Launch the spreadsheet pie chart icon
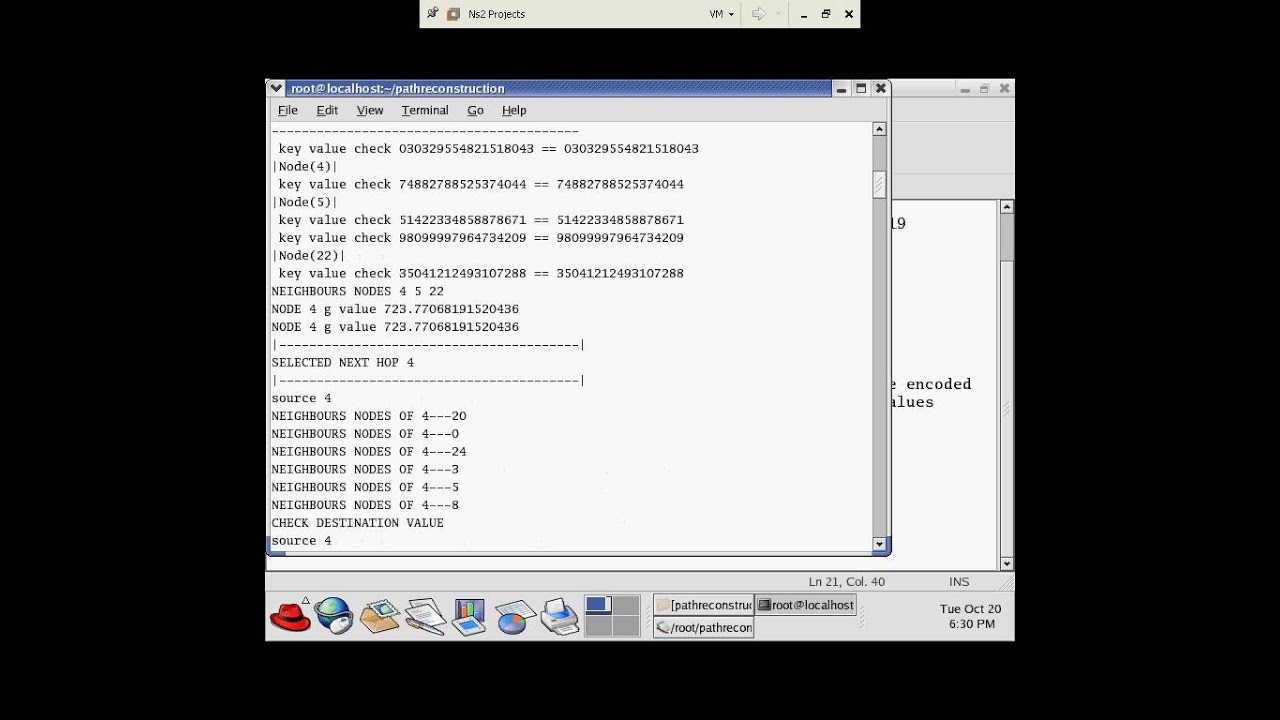The height and width of the screenshot is (720, 1280). [x=514, y=616]
